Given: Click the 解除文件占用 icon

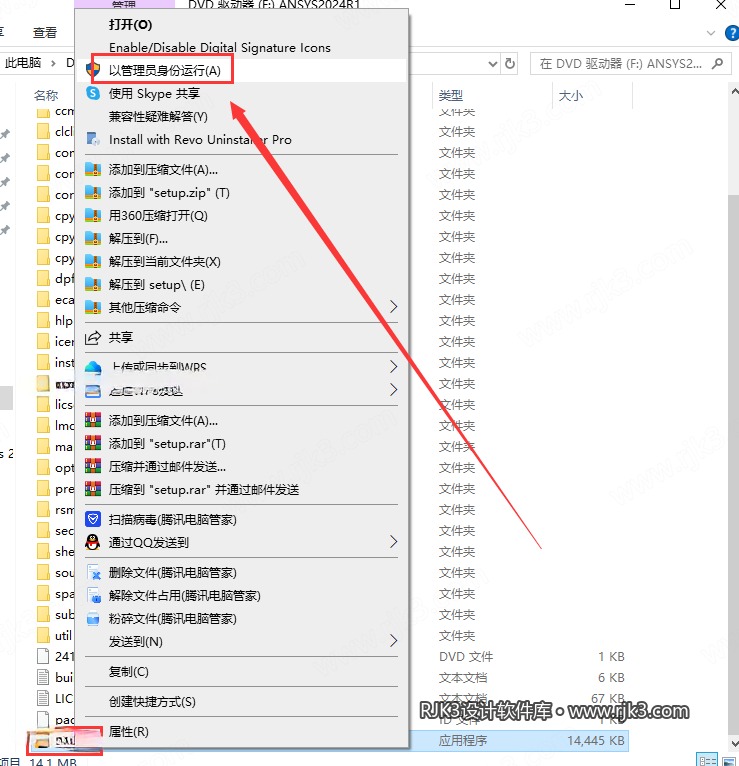Looking at the screenshot, I should [x=93, y=595].
